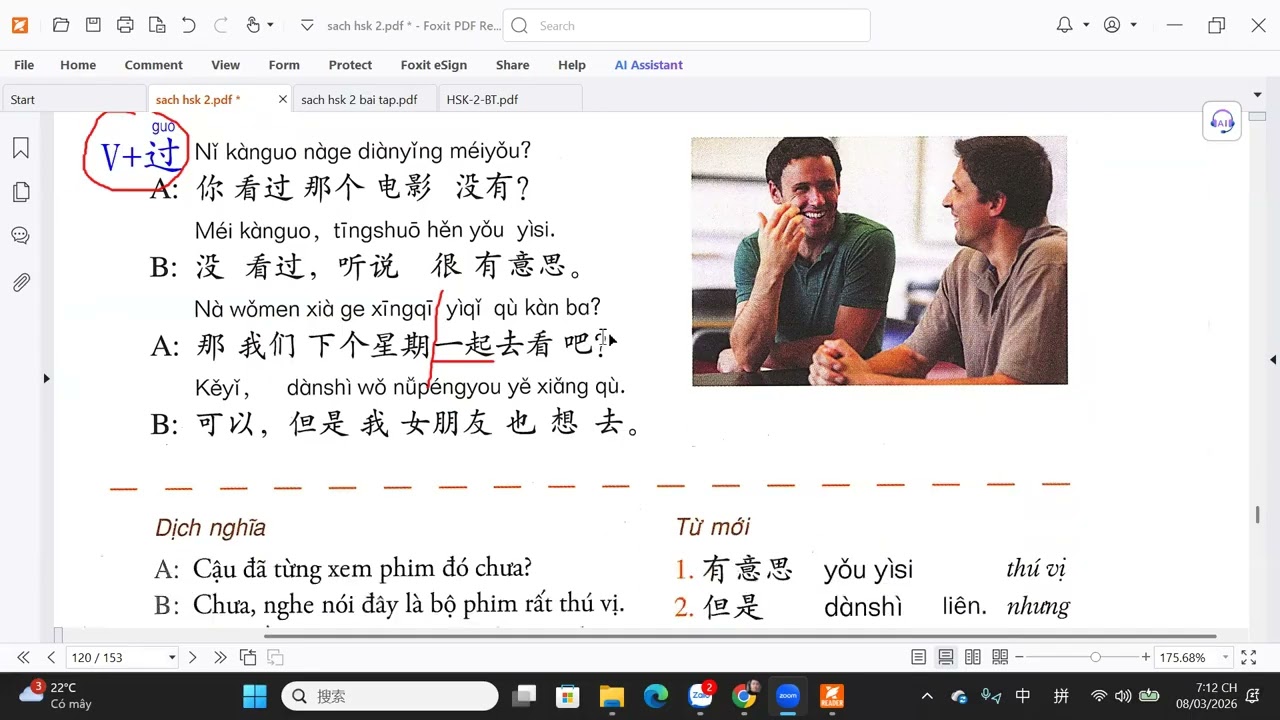Open the Comments panel in the sidebar
This screenshot has width=1280, height=720.
pos(21,236)
